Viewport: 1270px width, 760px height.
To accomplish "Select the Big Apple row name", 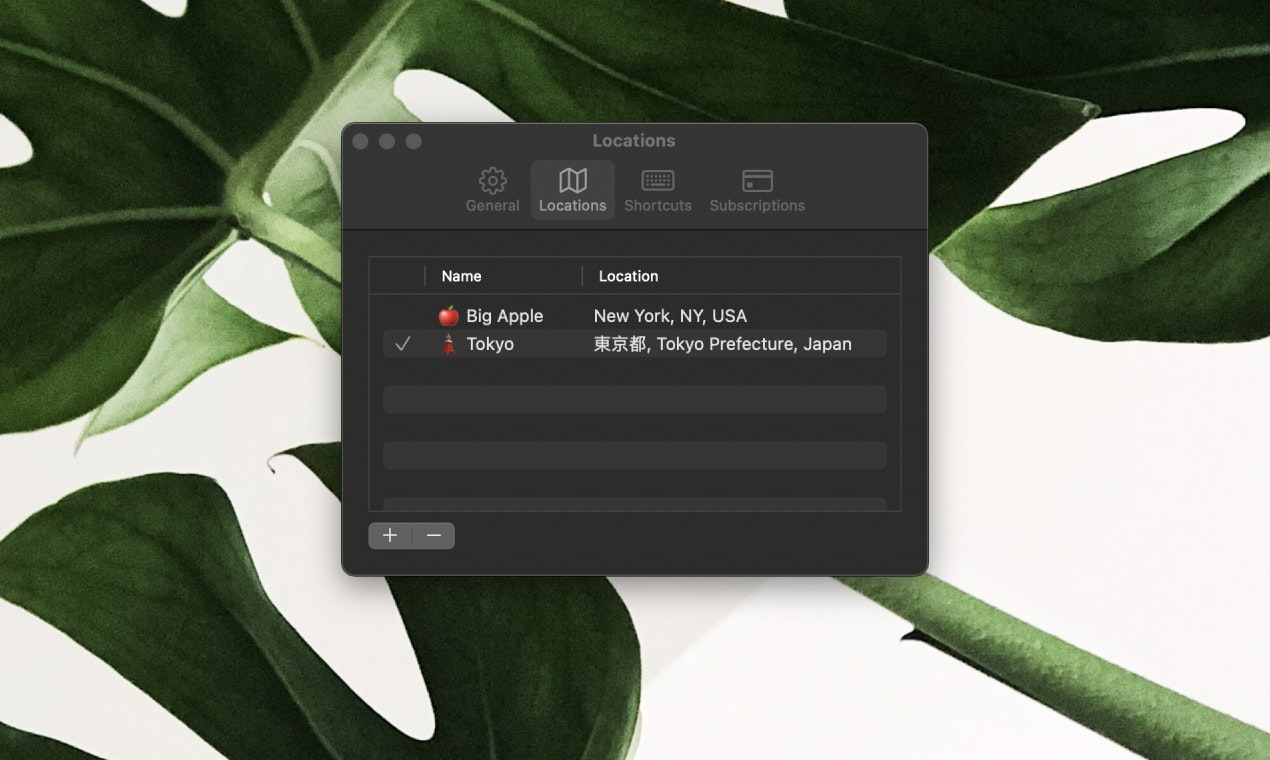I will click(x=505, y=316).
